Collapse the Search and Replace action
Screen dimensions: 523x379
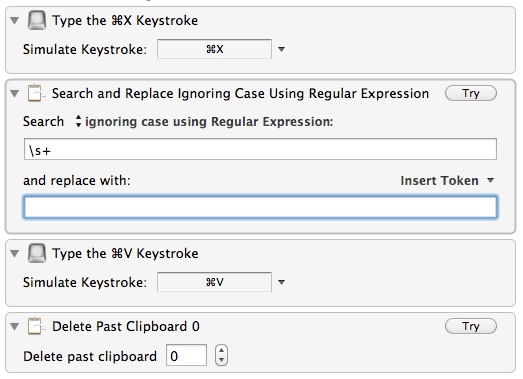[14, 93]
